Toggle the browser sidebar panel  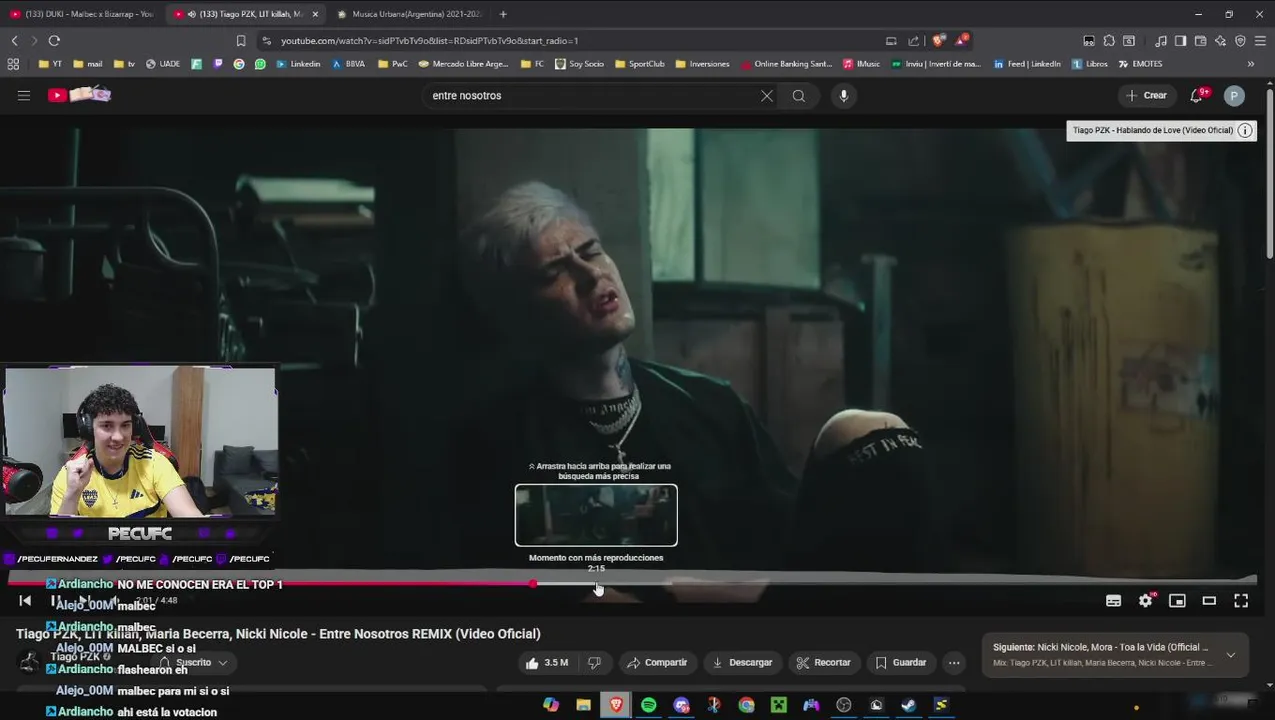click(1180, 41)
